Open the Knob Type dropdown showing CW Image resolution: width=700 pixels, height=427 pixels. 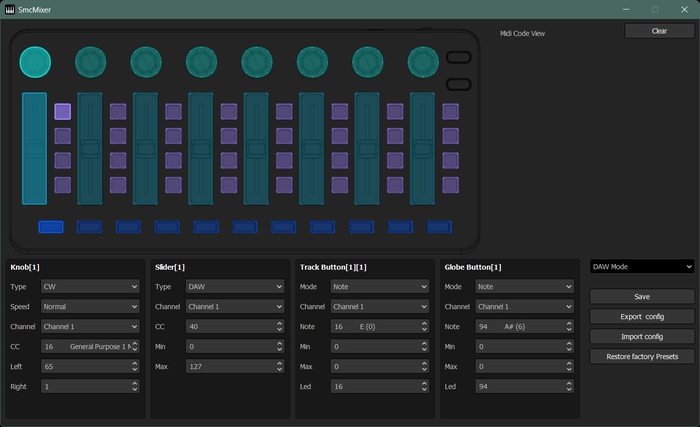(89, 286)
